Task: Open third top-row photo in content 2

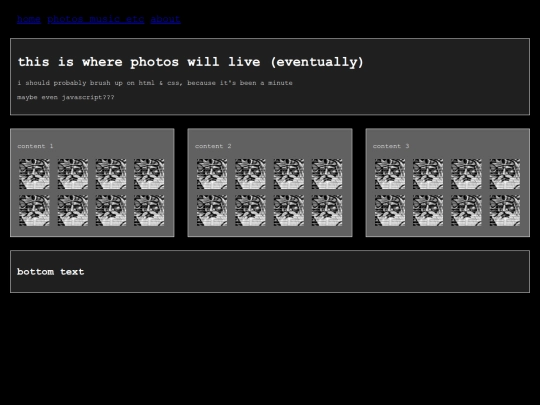Action: 289,174
